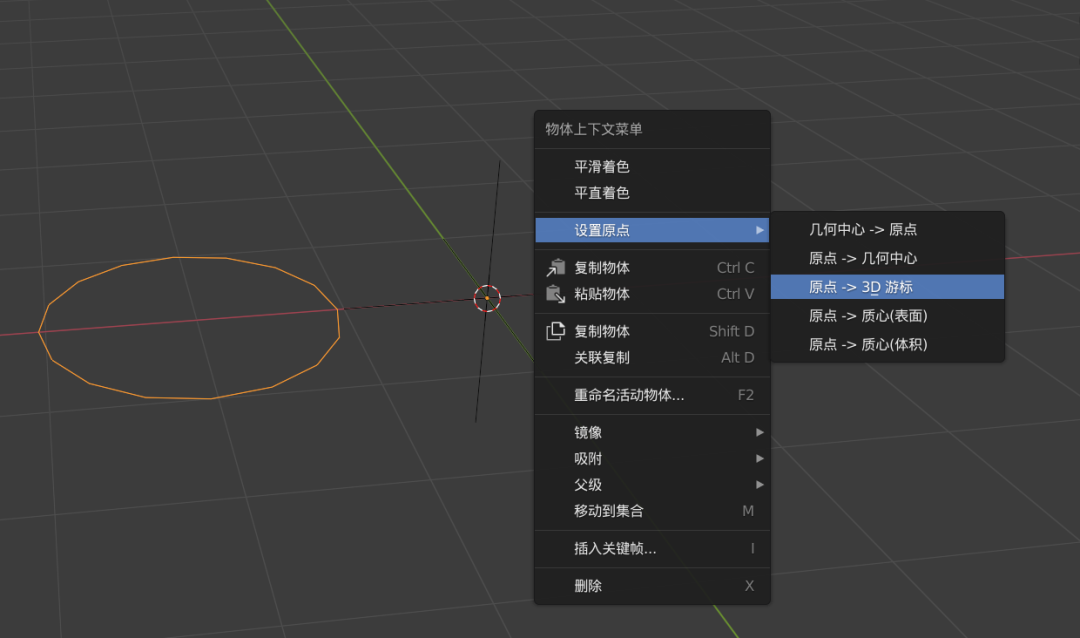Select 重命名活动物体... entry
The width and height of the screenshot is (1080, 638).
pos(652,395)
